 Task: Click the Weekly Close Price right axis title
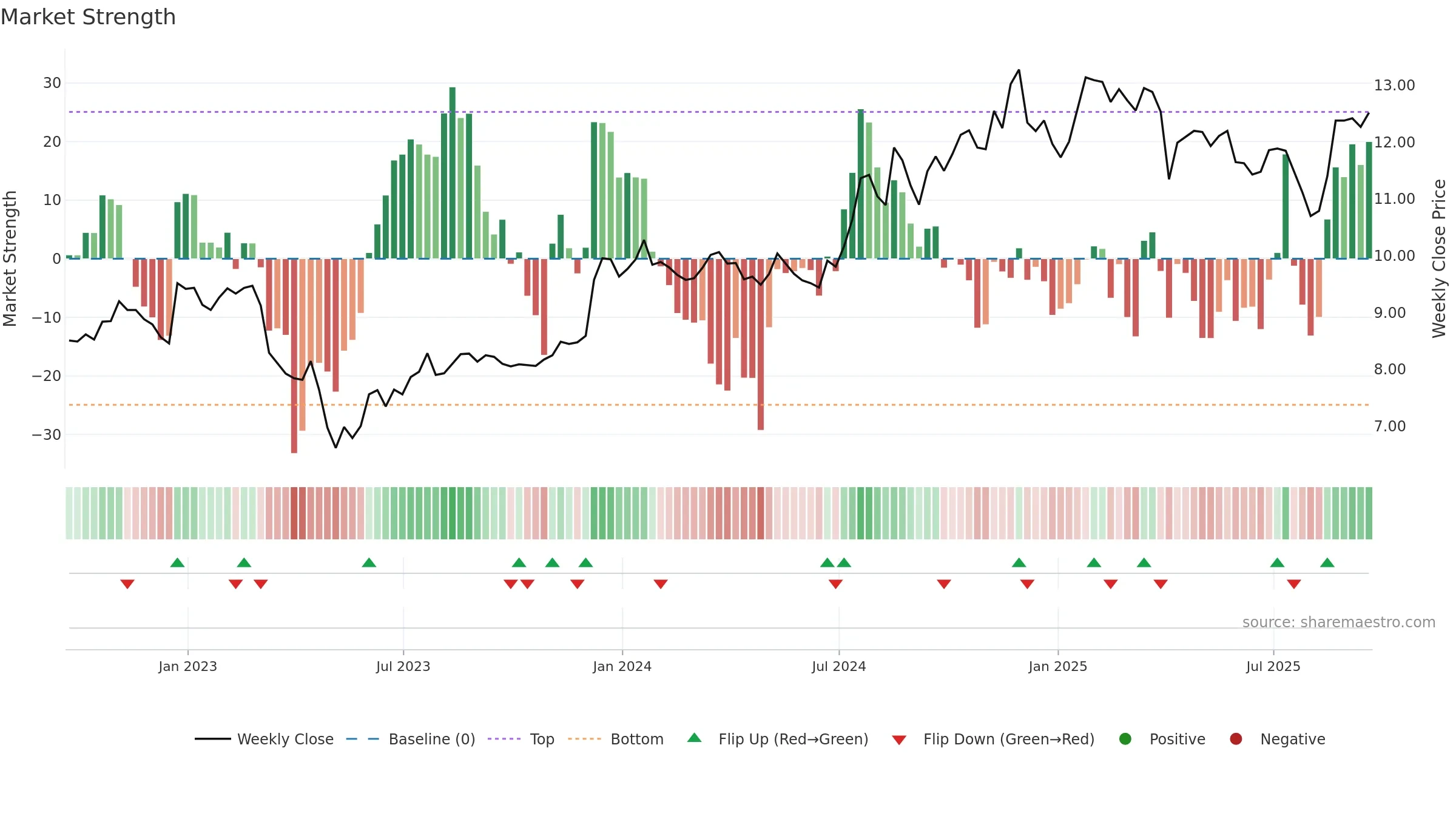click(x=1439, y=258)
